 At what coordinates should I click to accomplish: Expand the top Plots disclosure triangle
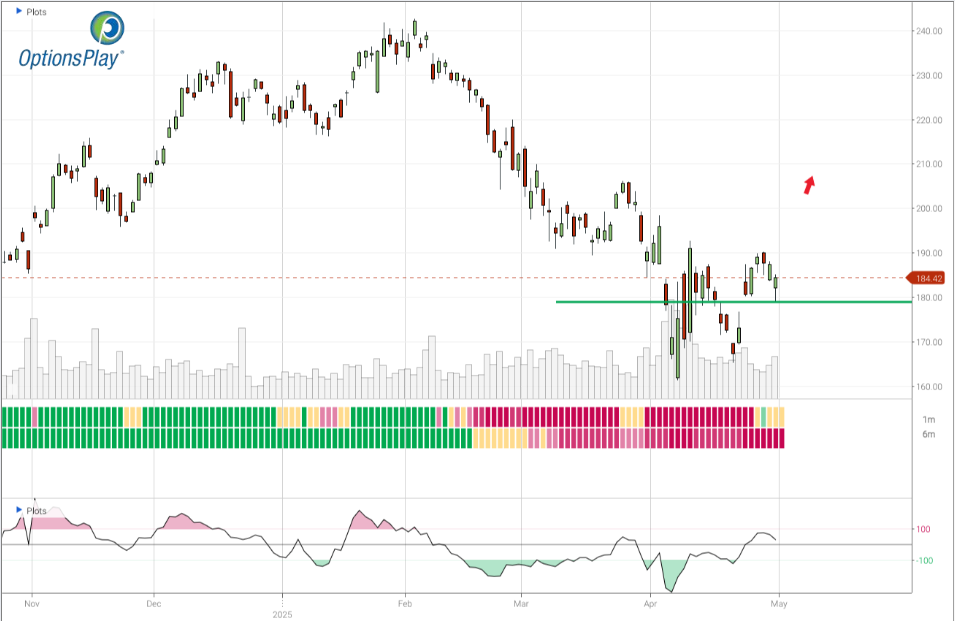tap(19, 11)
